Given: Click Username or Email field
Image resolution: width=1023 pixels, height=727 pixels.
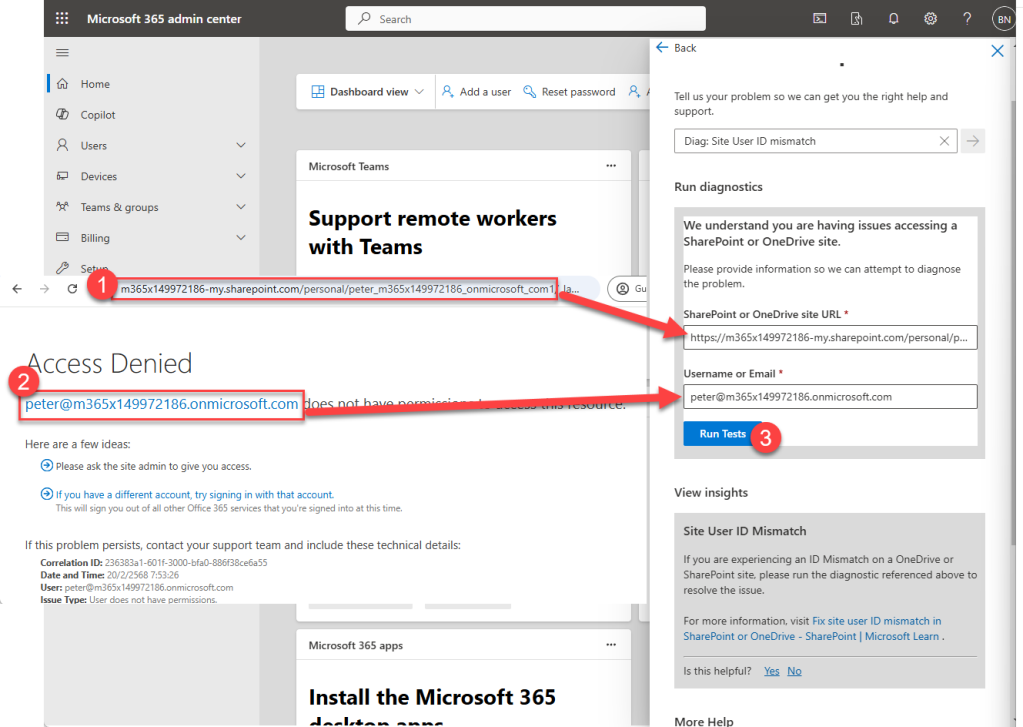Looking at the screenshot, I should 830,397.
